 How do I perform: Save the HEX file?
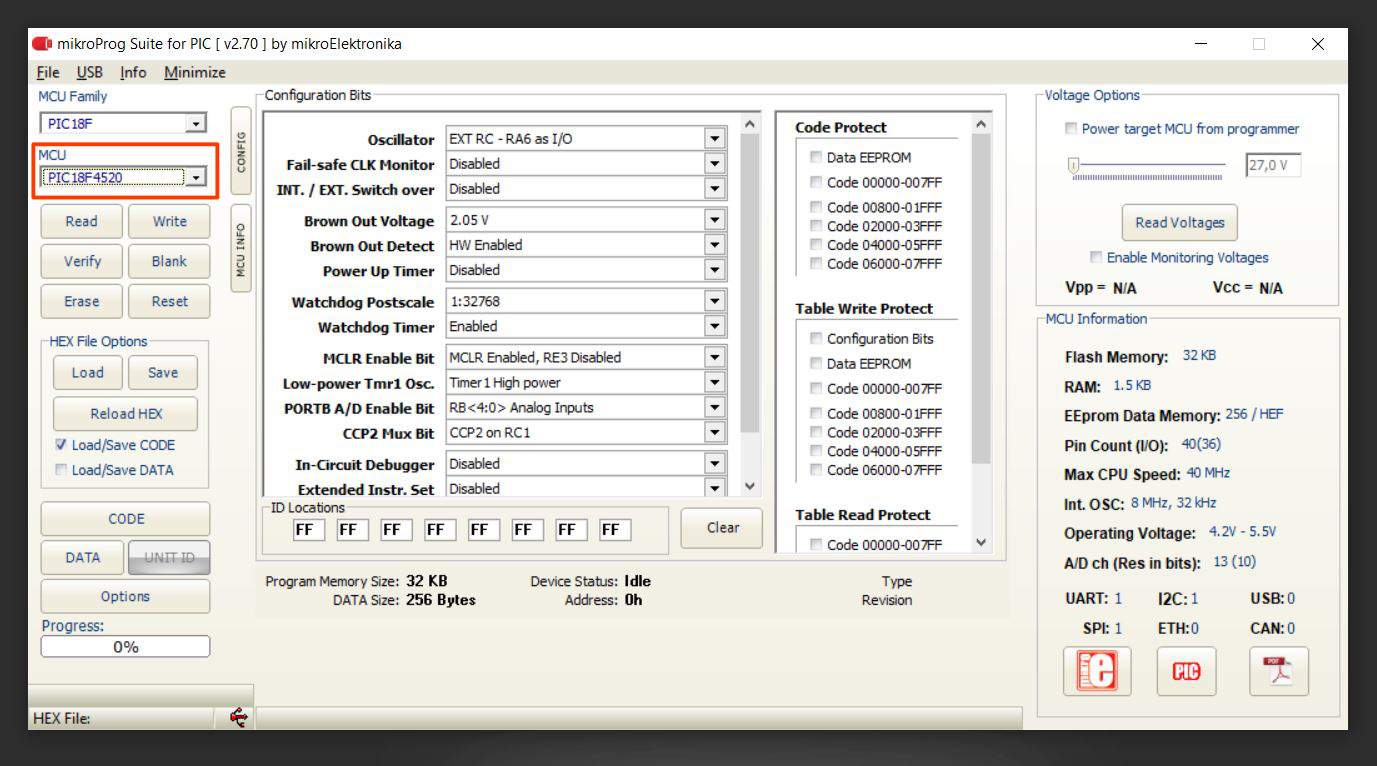(163, 372)
